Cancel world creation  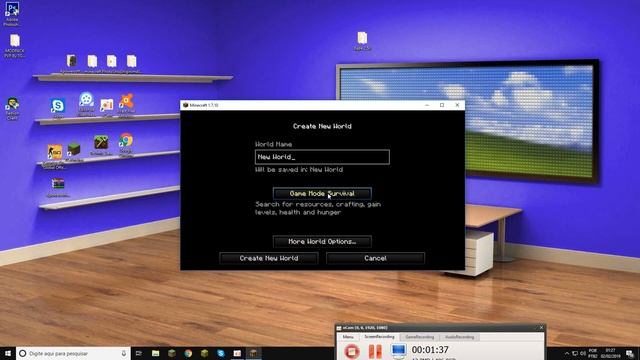pyautogui.click(x=376, y=258)
